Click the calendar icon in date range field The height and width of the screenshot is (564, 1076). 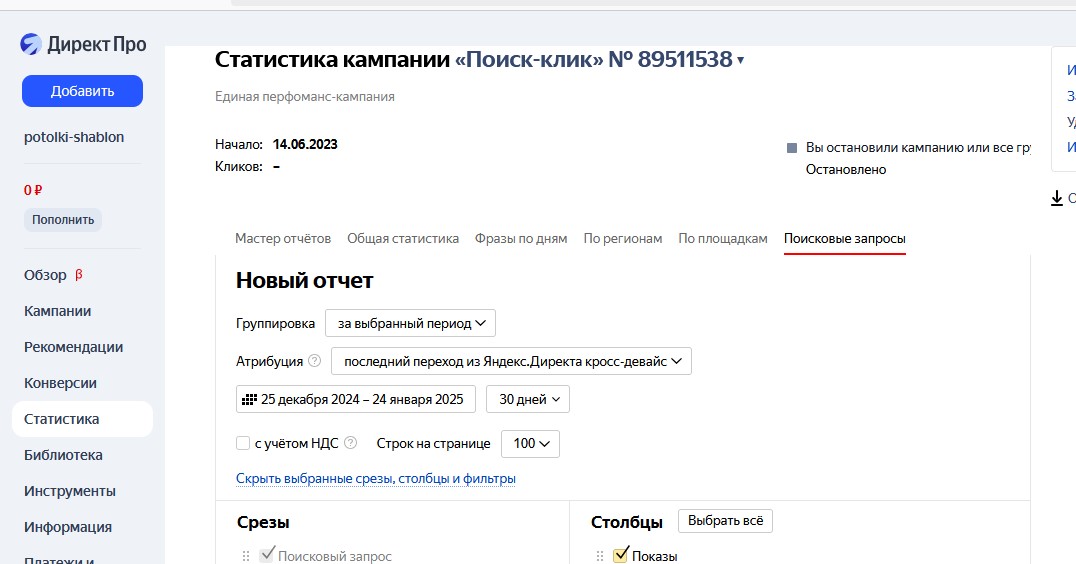249,399
